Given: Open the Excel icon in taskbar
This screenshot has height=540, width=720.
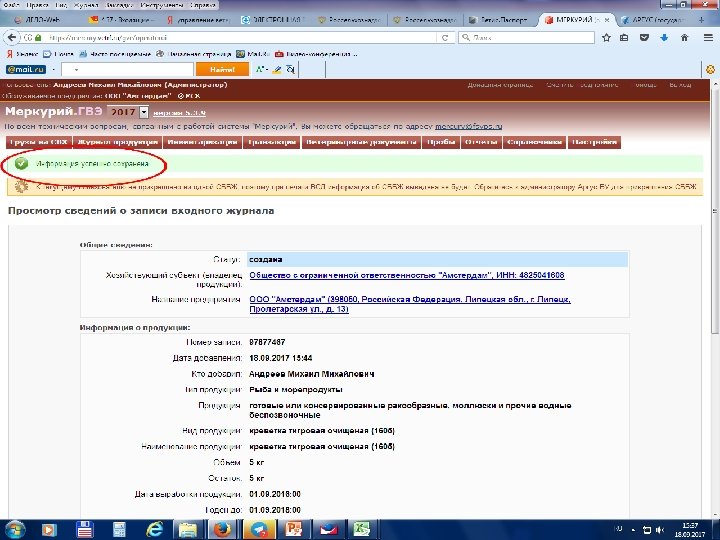Looking at the screenshot, I should pyautogui.click(x=361, y=530).
